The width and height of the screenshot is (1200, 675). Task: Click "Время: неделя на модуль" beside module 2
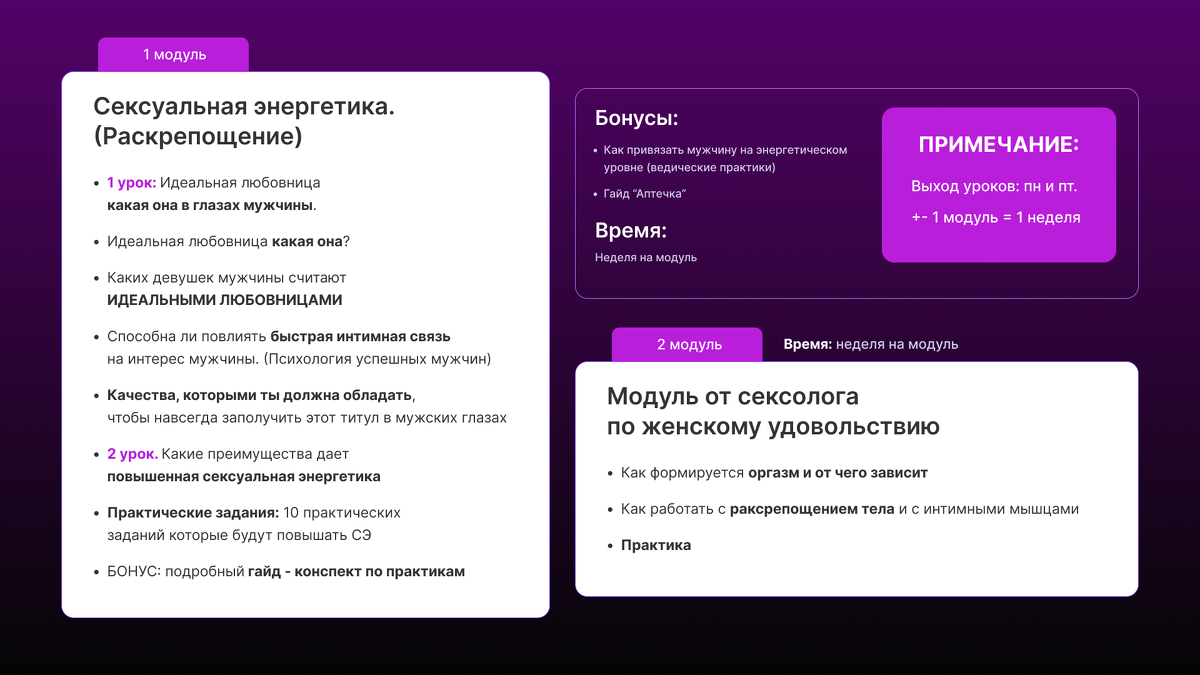870,345
